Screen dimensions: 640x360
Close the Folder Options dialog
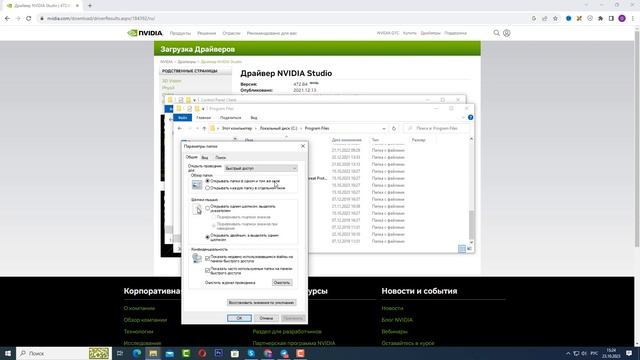click(303, 146)
